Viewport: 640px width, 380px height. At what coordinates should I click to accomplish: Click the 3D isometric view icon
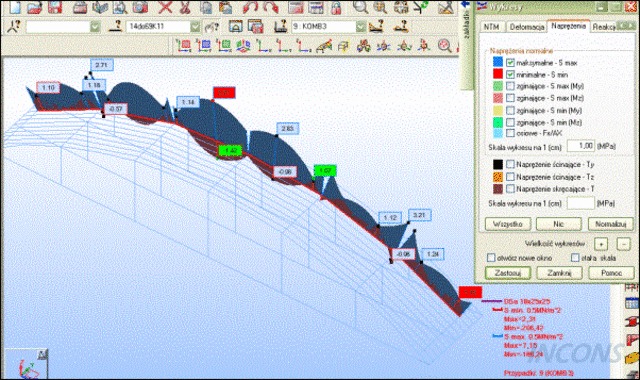[244, 46]
